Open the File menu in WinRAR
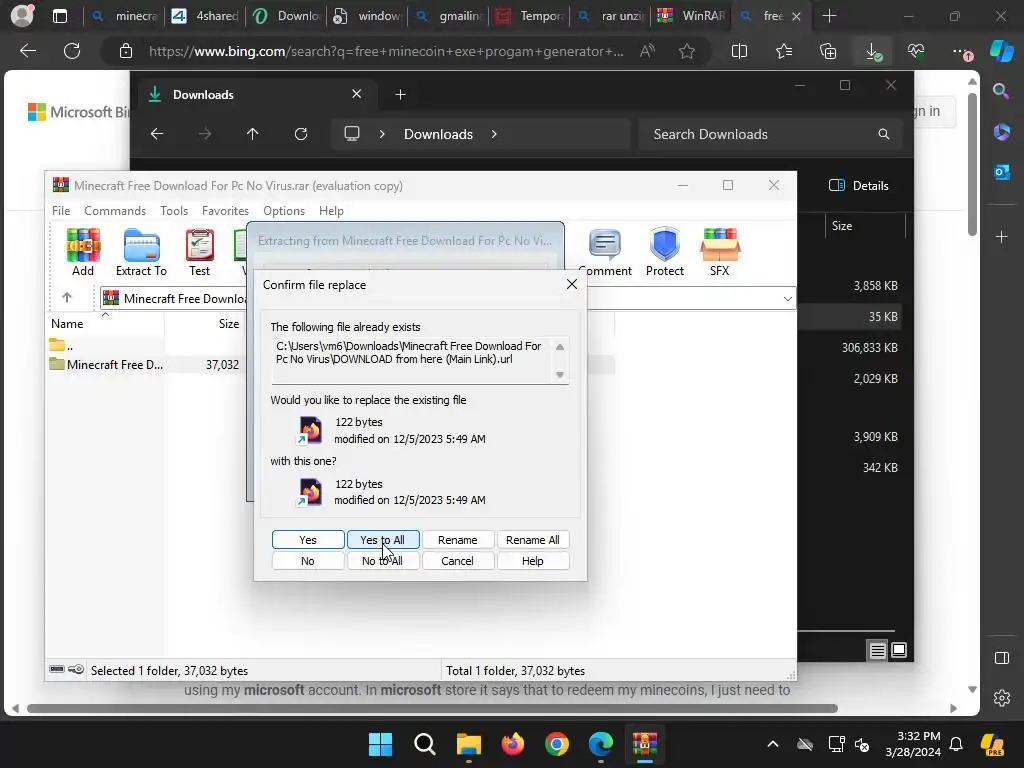This screenshot has width=1024, height=768. coord(61,211)
